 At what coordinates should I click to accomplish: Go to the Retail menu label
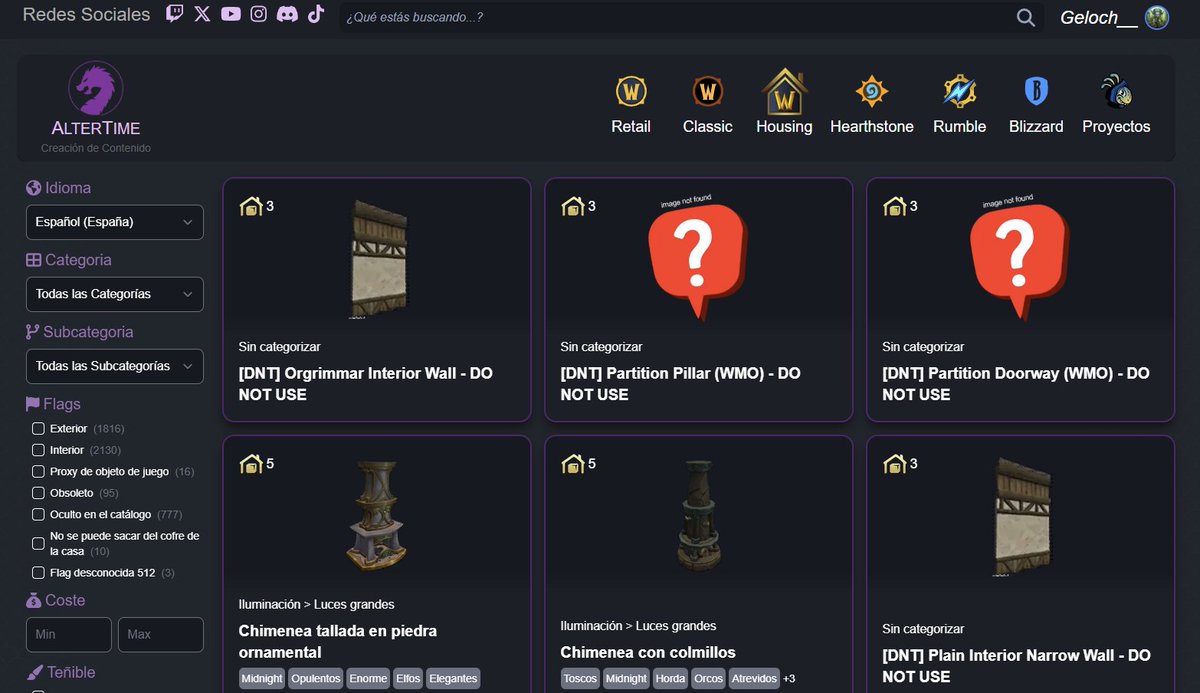point(631,127)
